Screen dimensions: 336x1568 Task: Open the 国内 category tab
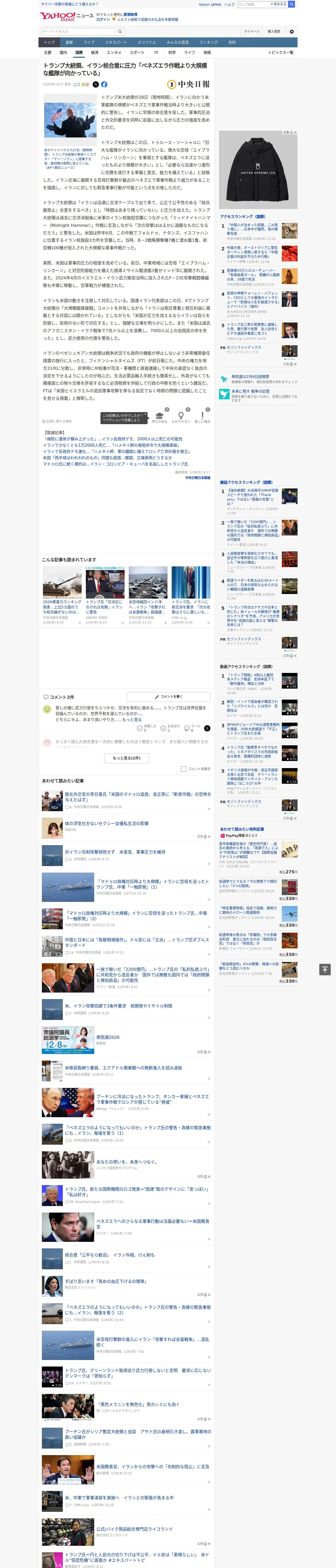pyautogui.click(x=63, y=52)
